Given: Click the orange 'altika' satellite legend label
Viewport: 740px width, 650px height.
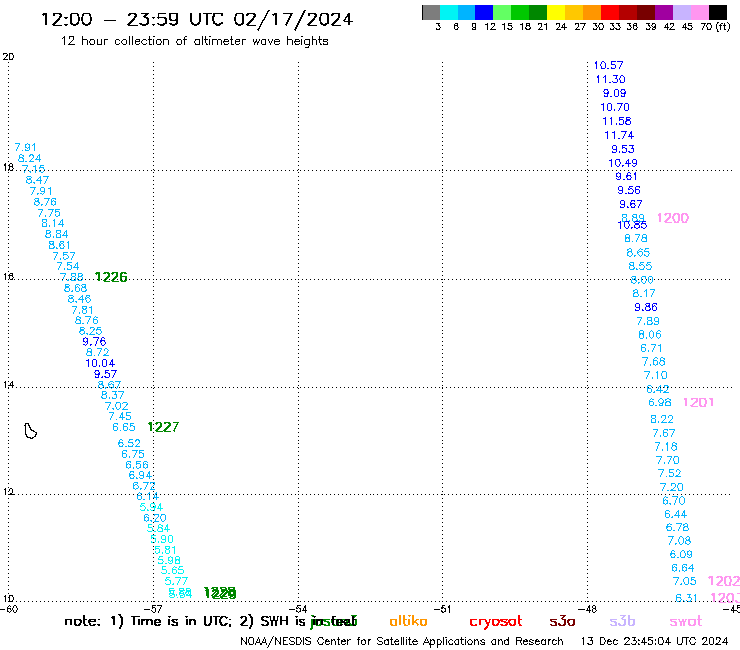Looking at the screenshot, I should point(408,621).
